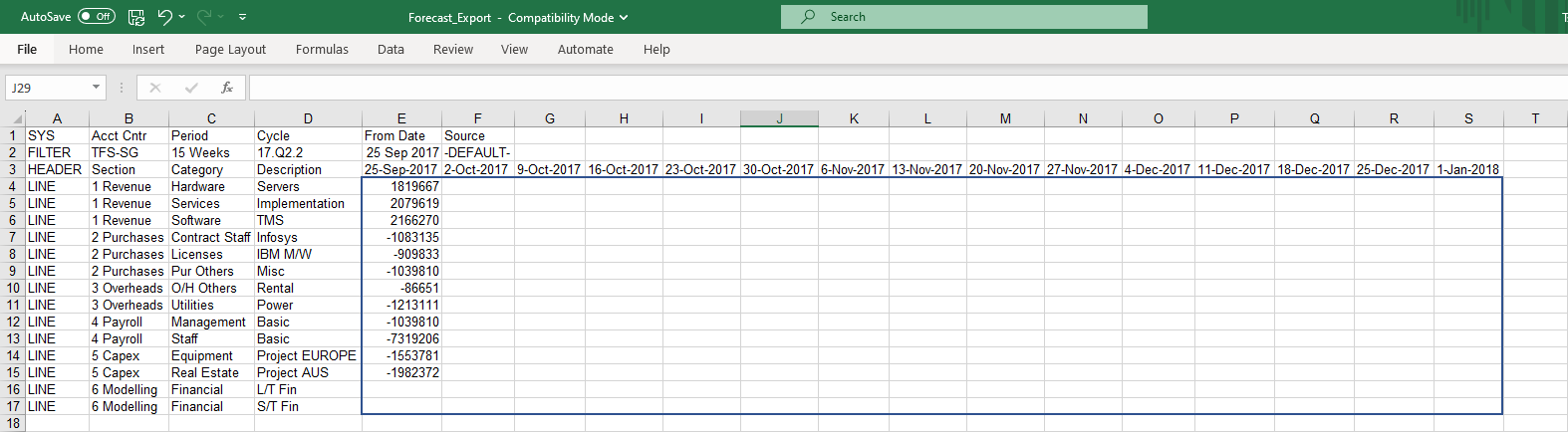Open the File menu
This screenshot has height=433, width=1568.
tap(27, 50)
